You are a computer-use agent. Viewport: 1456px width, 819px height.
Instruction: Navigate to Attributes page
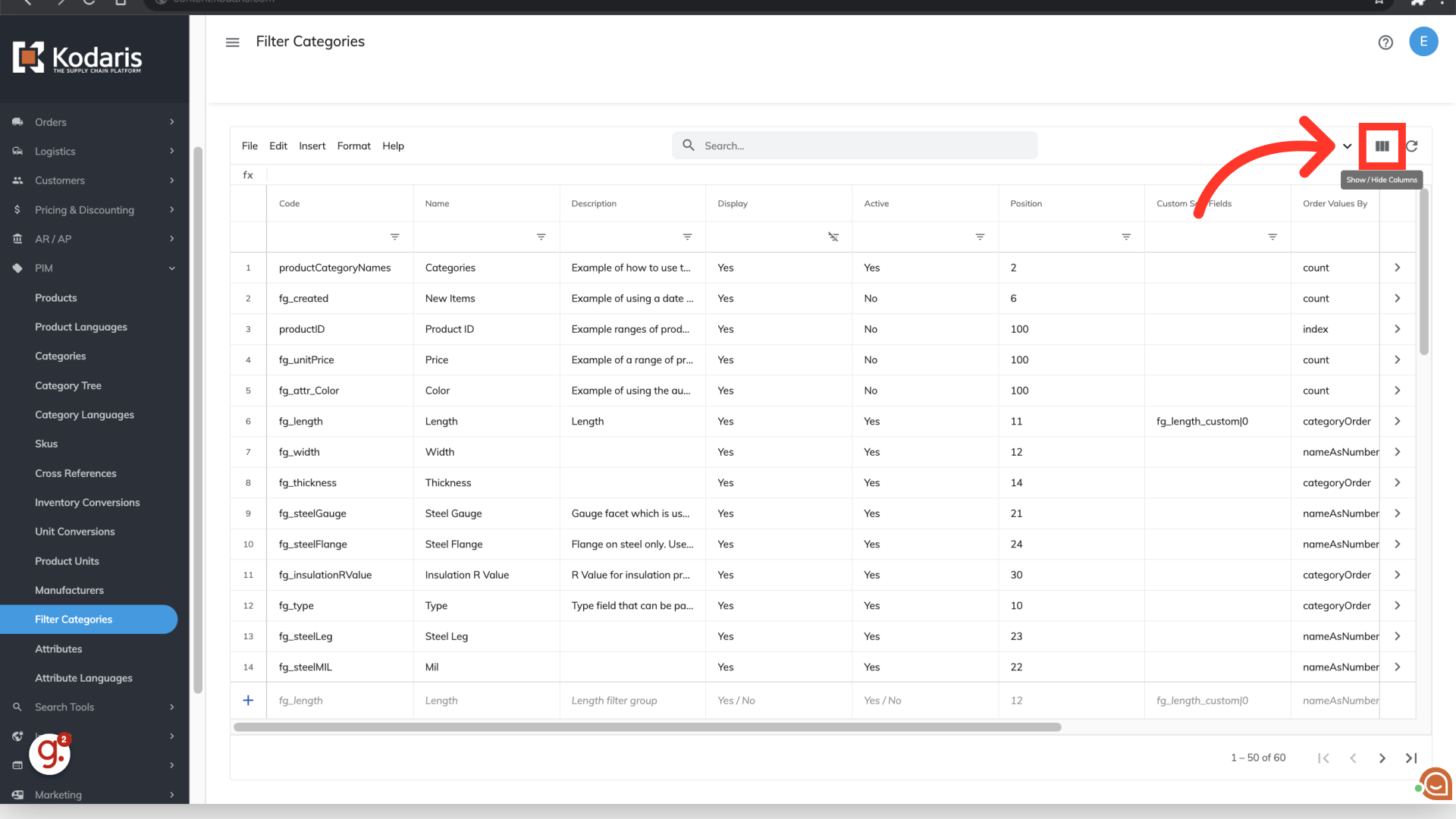click(x=58, y=649)
